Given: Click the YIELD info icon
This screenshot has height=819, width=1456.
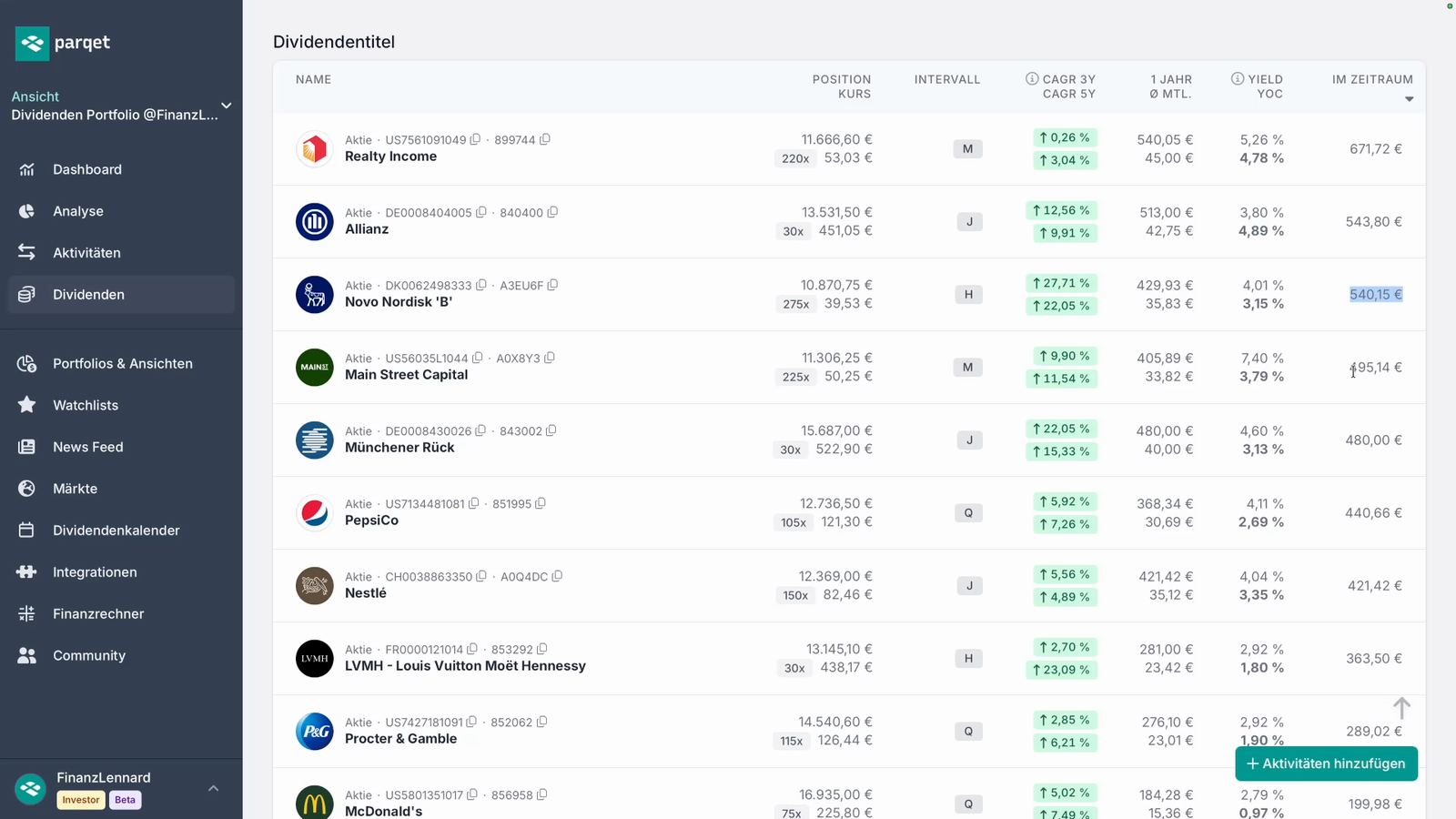Looking at the screenshot, I should [x=1238, y=79].
